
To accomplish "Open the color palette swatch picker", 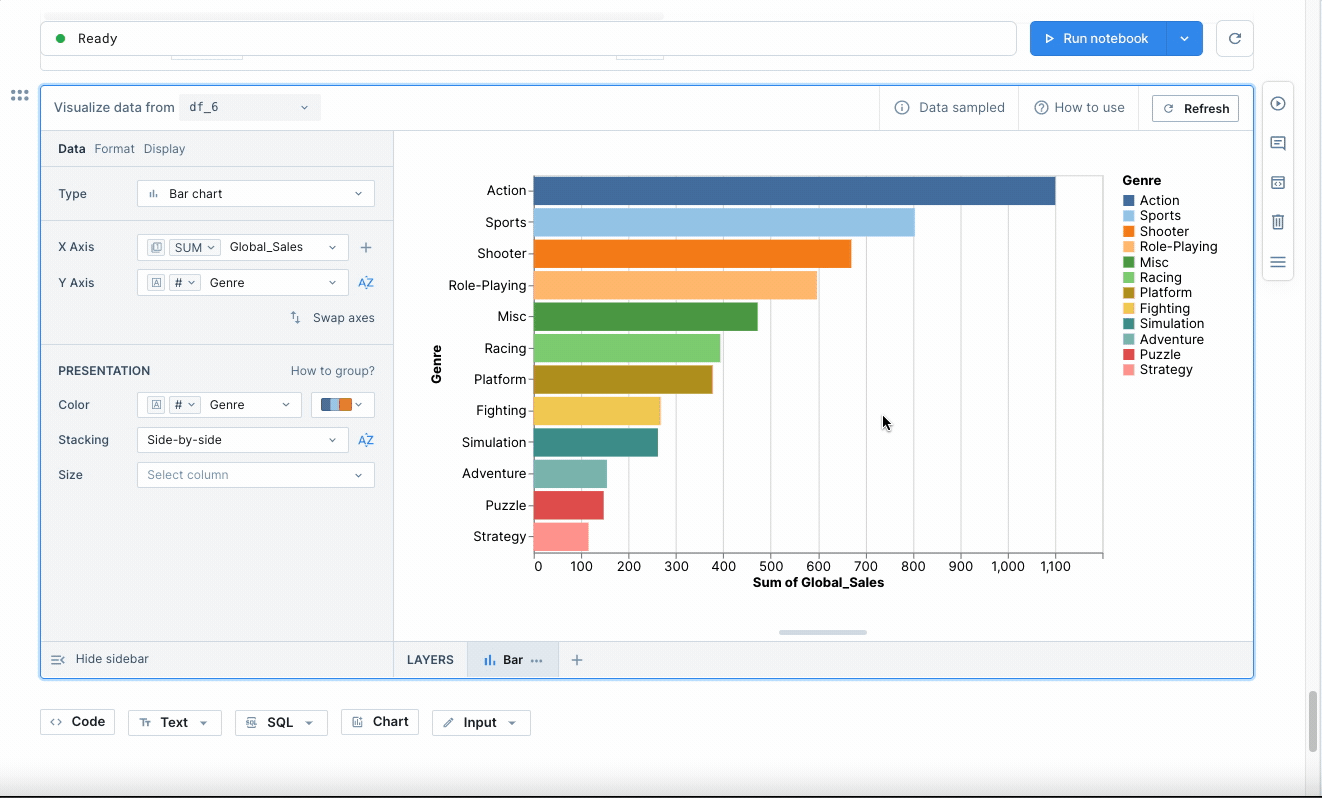I will coord(342,405).
